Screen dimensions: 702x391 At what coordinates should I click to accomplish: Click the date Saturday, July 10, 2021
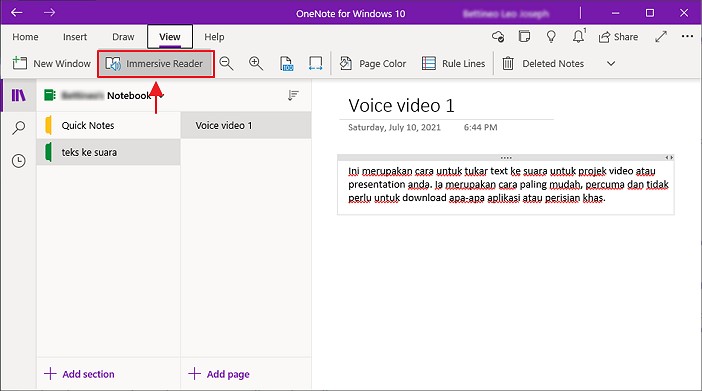394,127
